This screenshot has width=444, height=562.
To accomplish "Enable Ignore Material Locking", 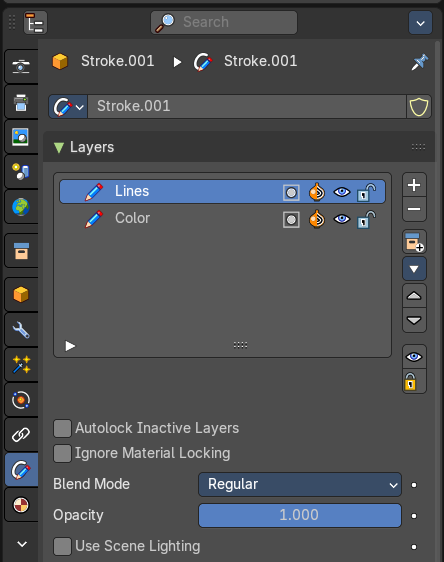I will point(62,454).
